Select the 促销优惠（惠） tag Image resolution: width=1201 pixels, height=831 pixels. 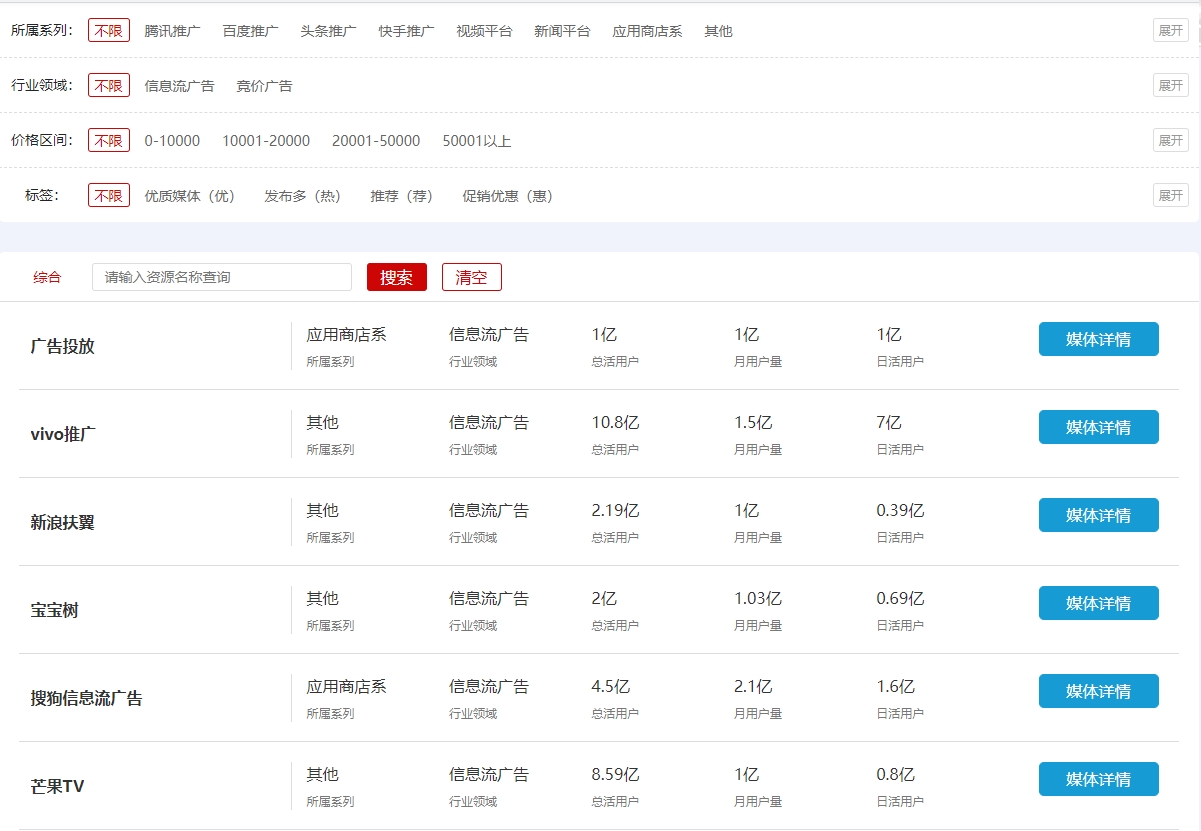(x=507, y=196)
